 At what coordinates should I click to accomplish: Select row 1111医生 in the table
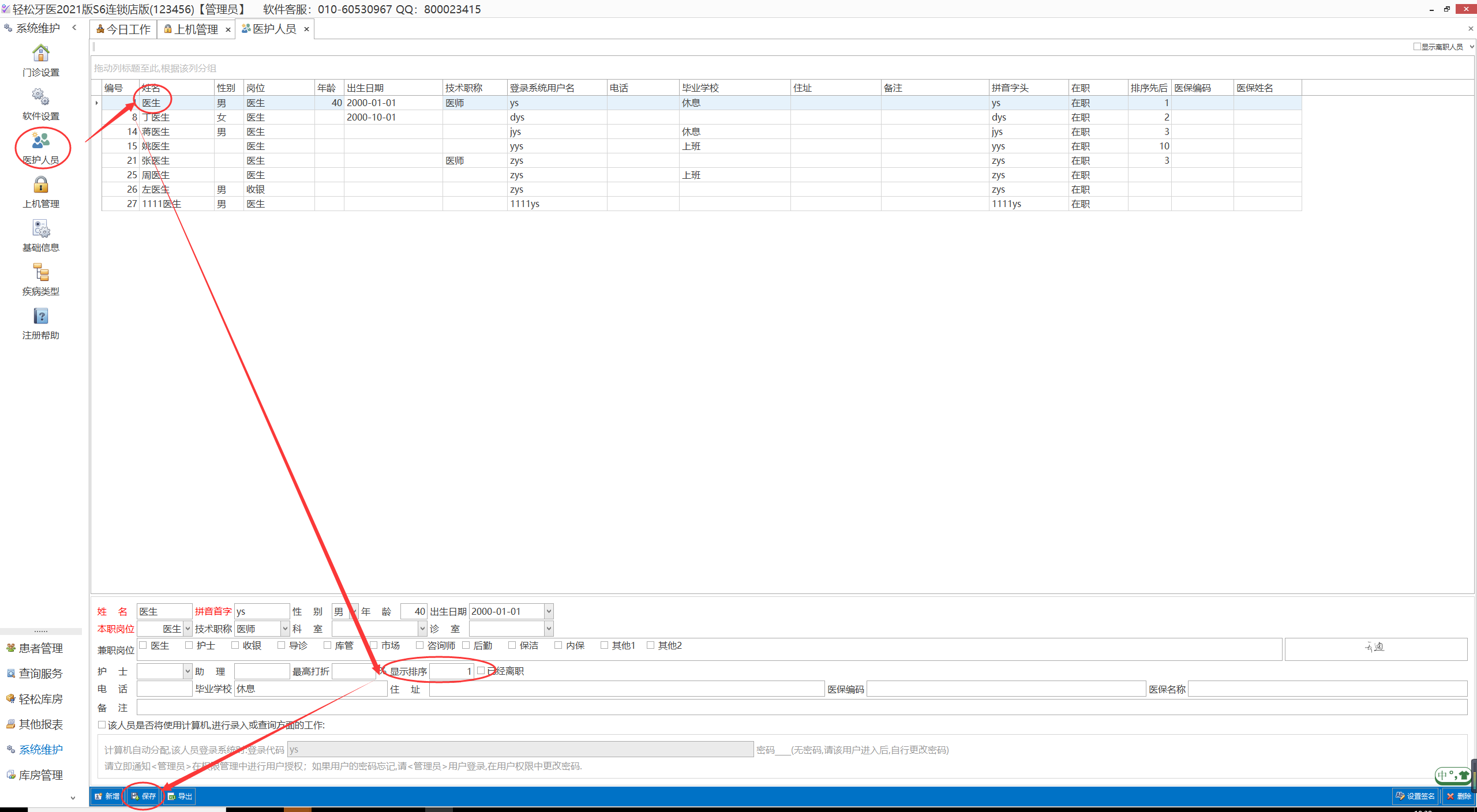(702, 204)
